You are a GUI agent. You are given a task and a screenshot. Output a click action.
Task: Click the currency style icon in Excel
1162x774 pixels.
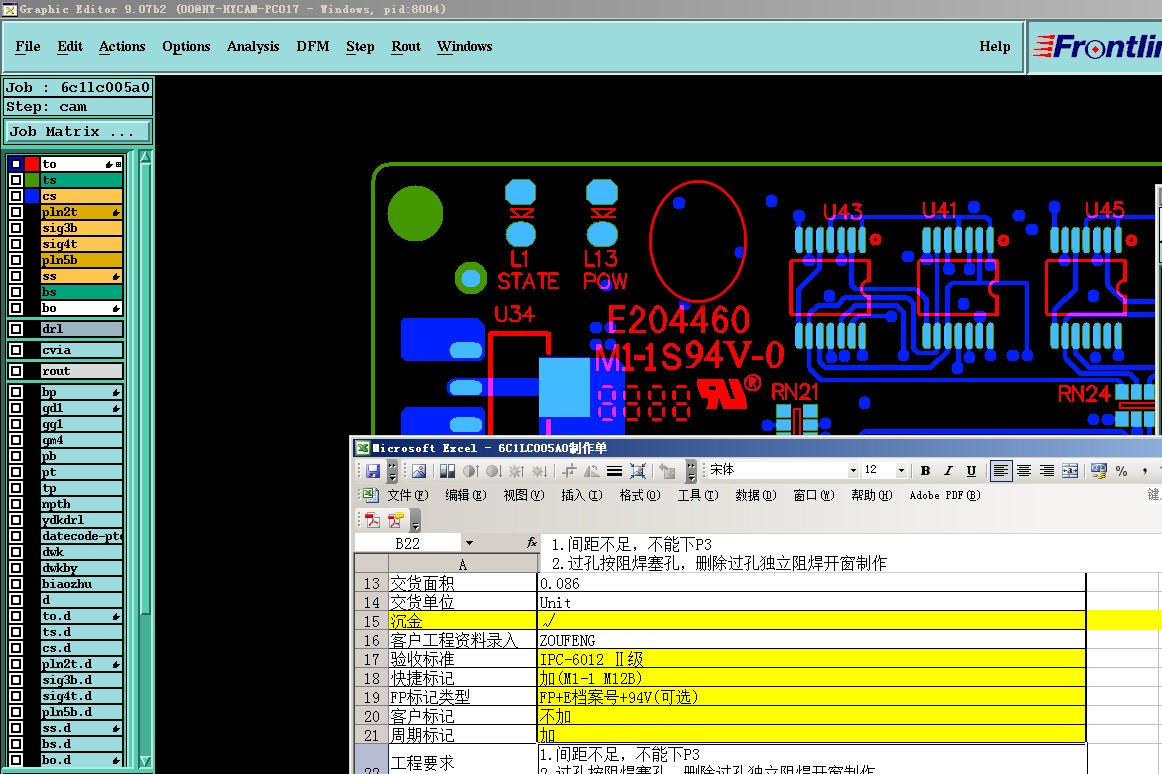coord(1099,471)
